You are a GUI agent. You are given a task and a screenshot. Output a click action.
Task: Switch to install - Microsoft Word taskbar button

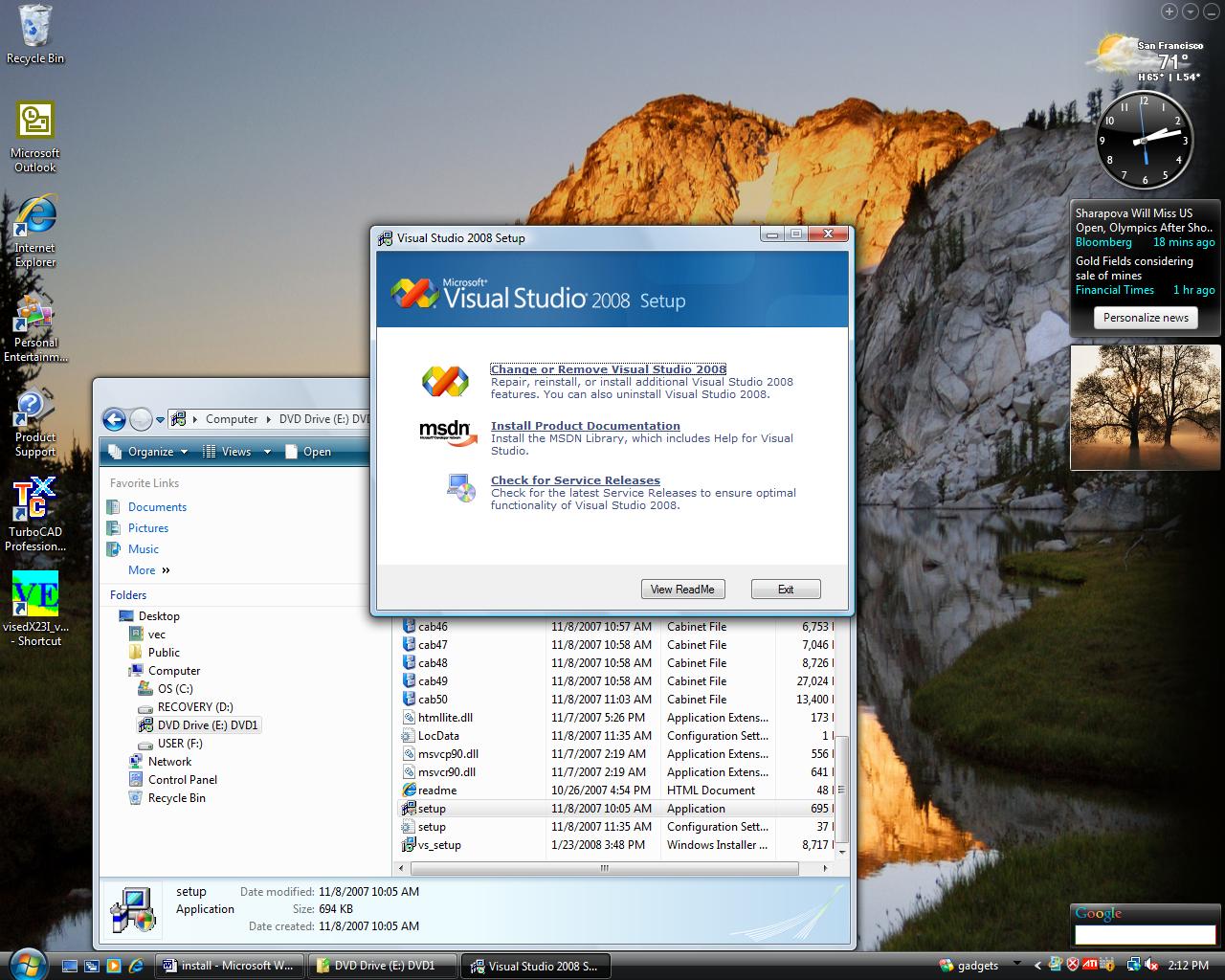click(230, 966)
